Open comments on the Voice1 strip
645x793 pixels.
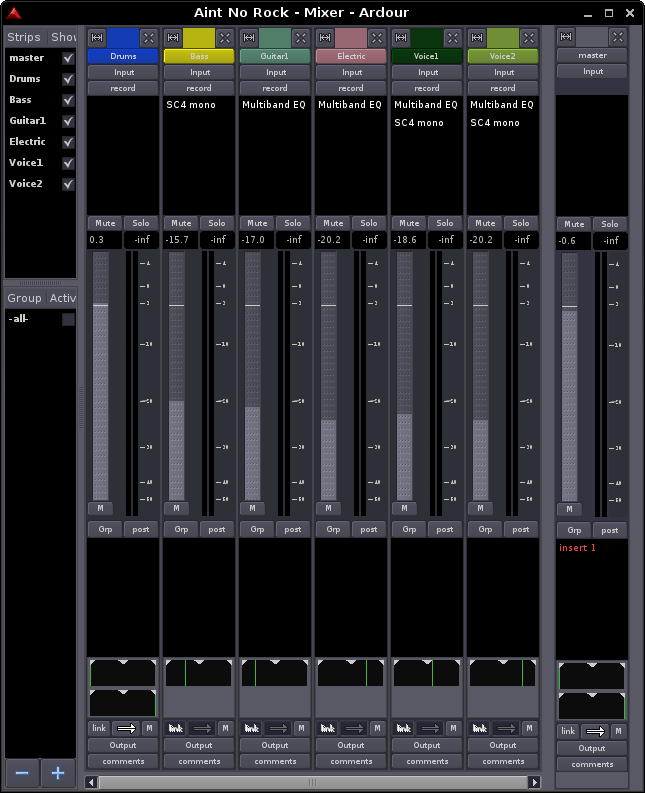427,761
